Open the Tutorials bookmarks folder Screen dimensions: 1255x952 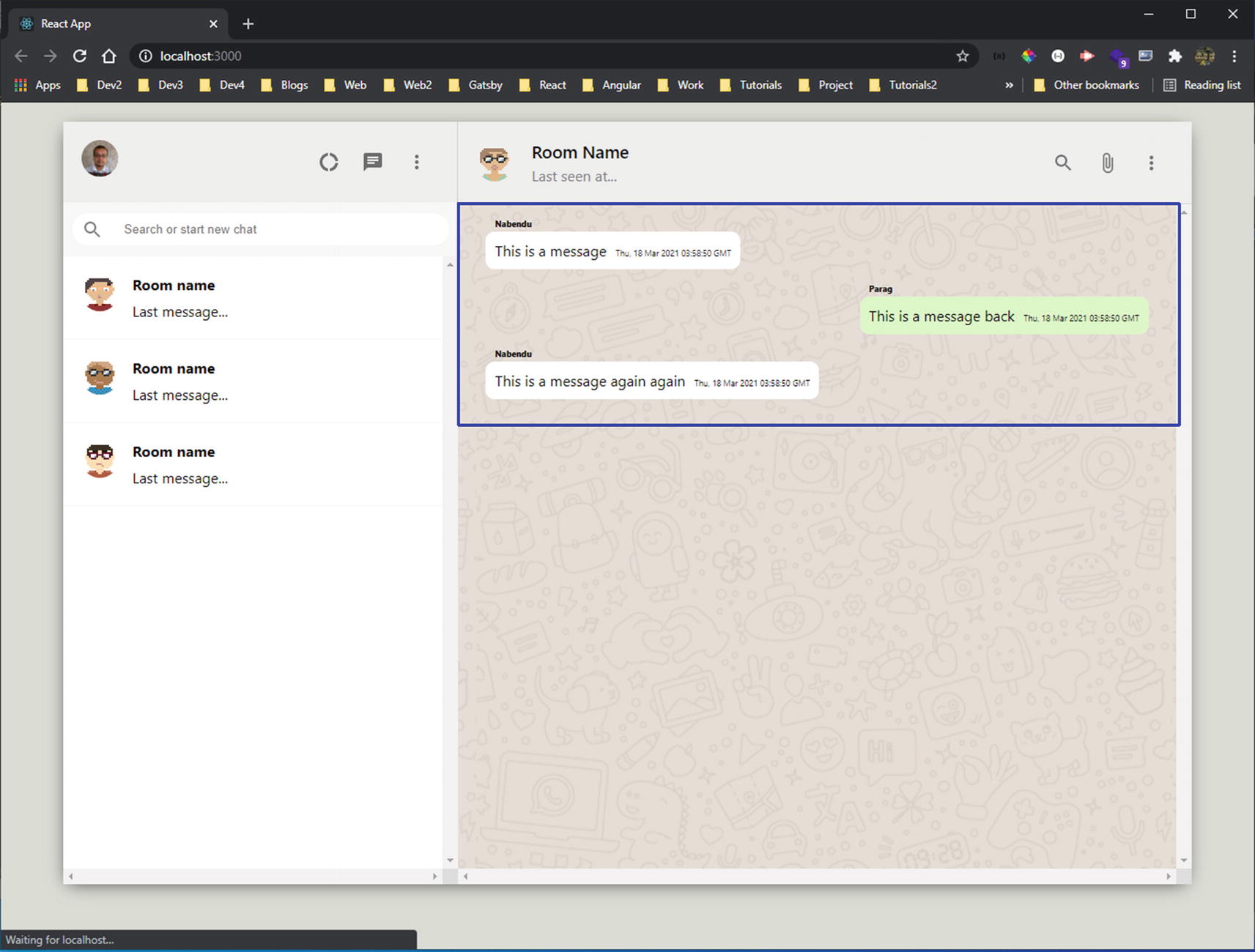coord(751,85)
